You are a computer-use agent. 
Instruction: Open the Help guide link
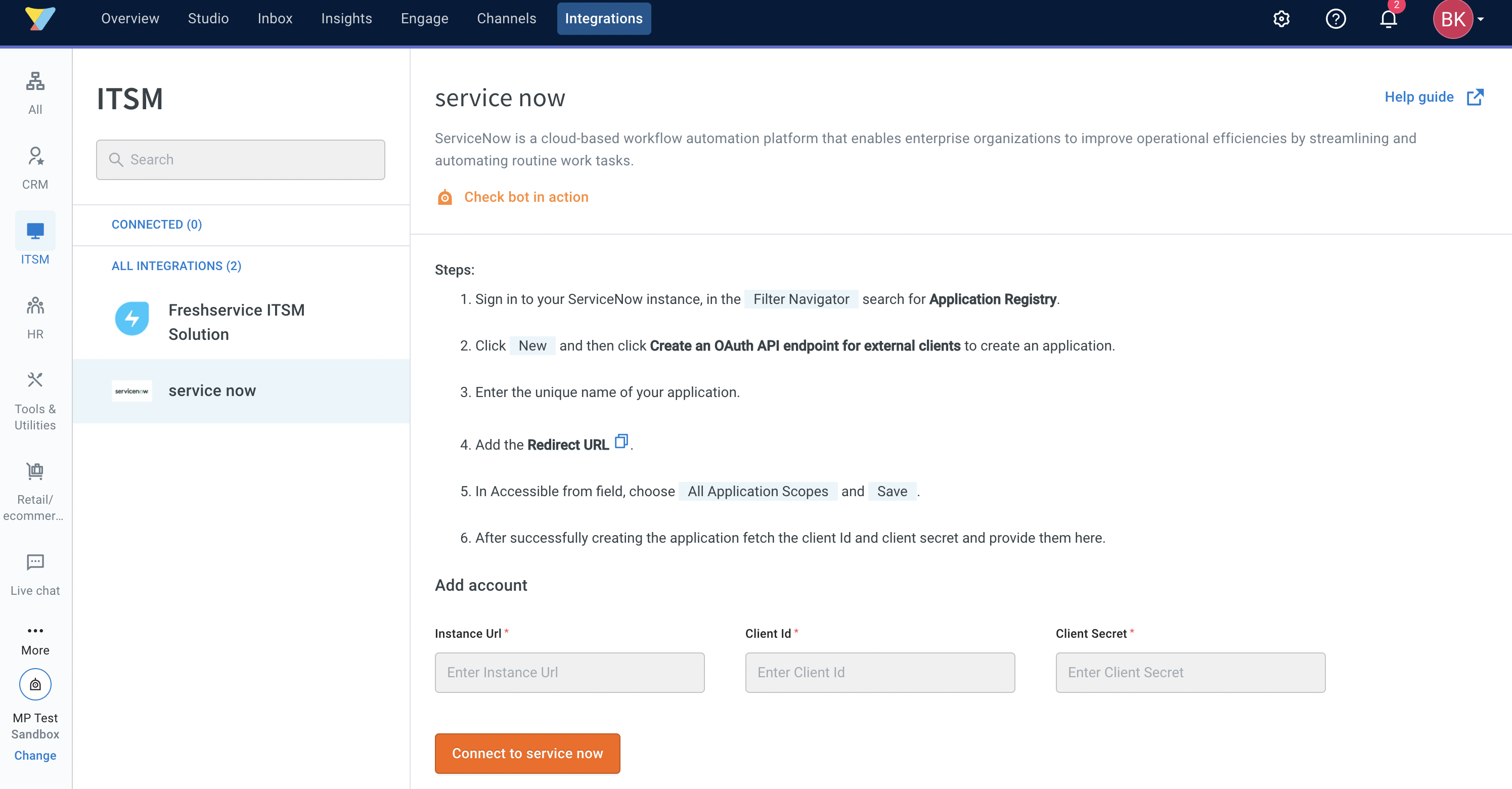click(1418, 97)
